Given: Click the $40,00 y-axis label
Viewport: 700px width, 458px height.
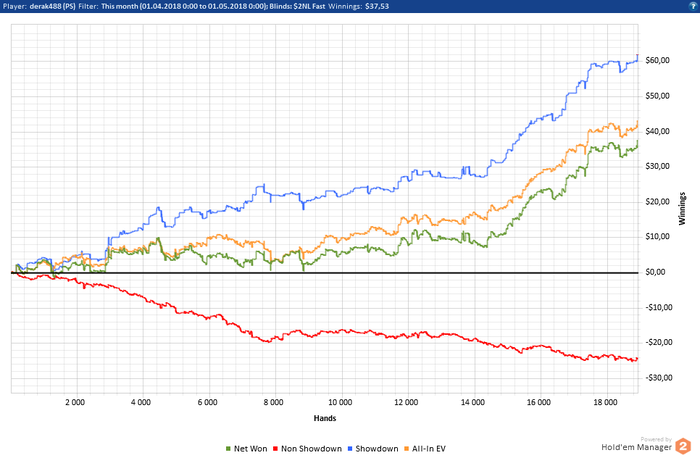Looking at the screenshot, I should click(x=657, y=131).
